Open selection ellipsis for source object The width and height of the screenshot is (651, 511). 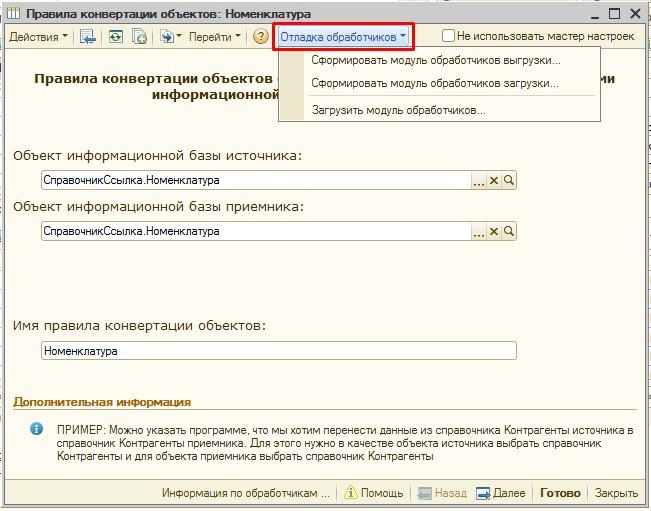(x=479, y=181)
